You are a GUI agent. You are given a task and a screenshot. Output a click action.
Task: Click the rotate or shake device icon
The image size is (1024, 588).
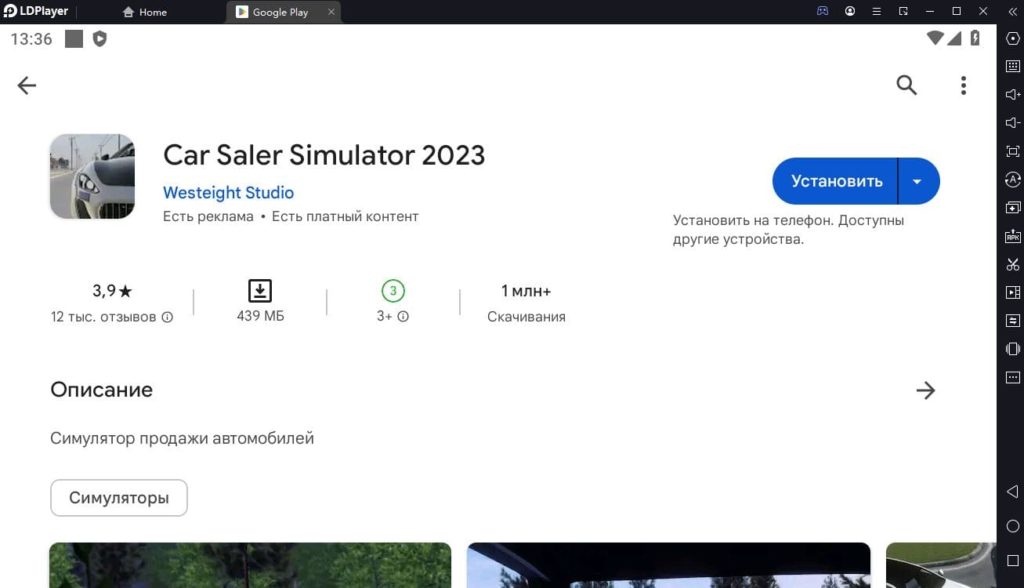[1012, 349]
